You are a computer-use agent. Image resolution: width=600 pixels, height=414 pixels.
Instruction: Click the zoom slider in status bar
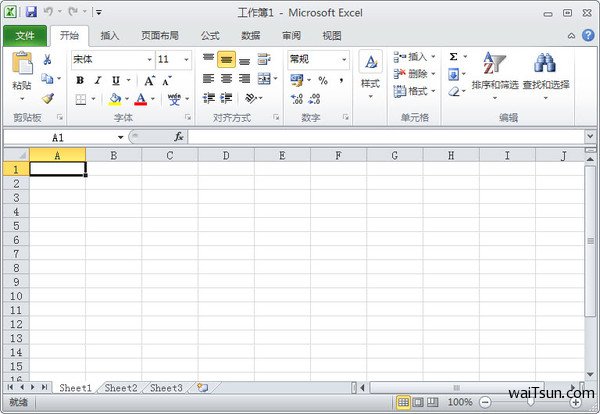528,402
